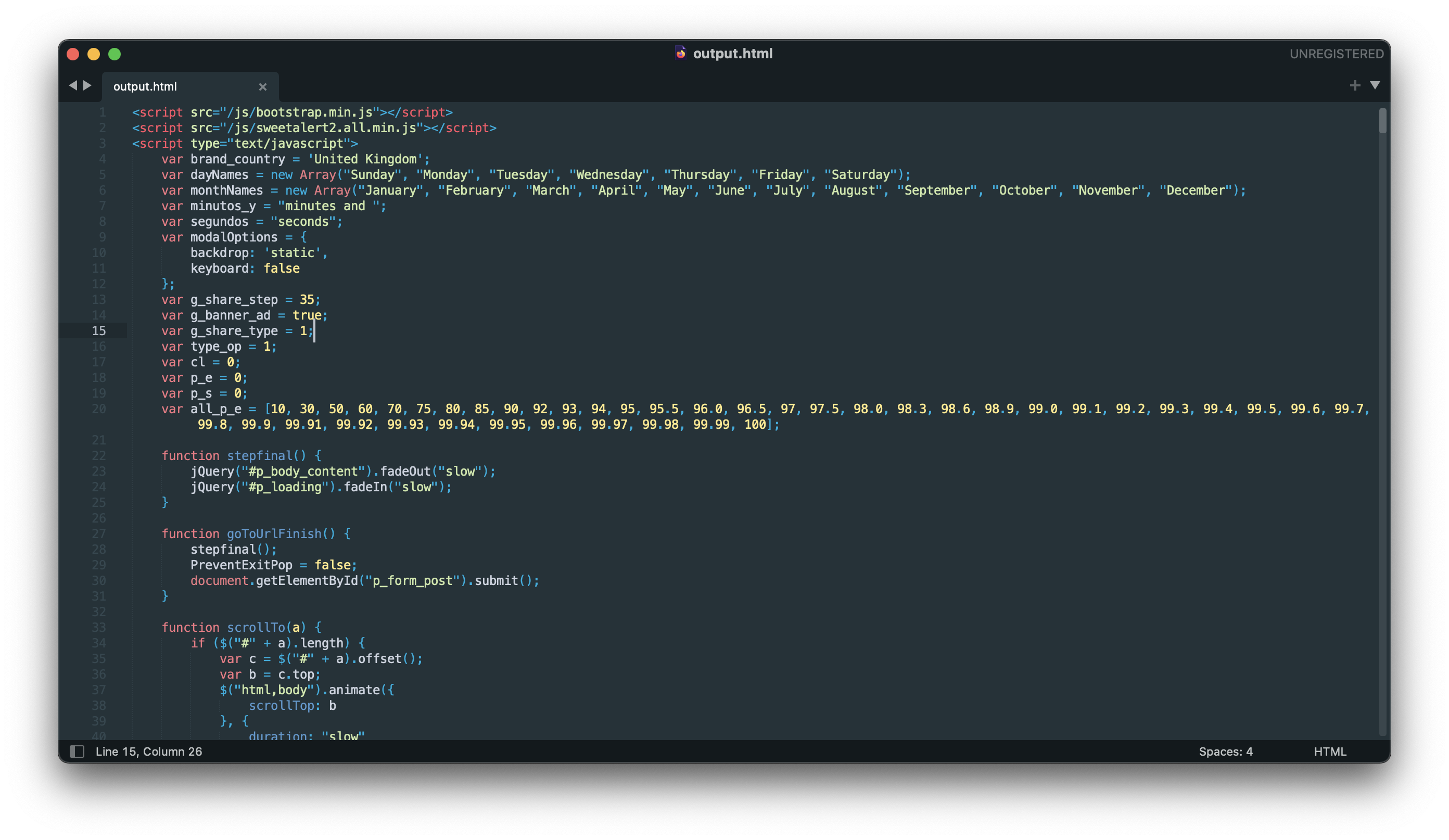Click the PreventExitPop variable

tap(241, 565)
